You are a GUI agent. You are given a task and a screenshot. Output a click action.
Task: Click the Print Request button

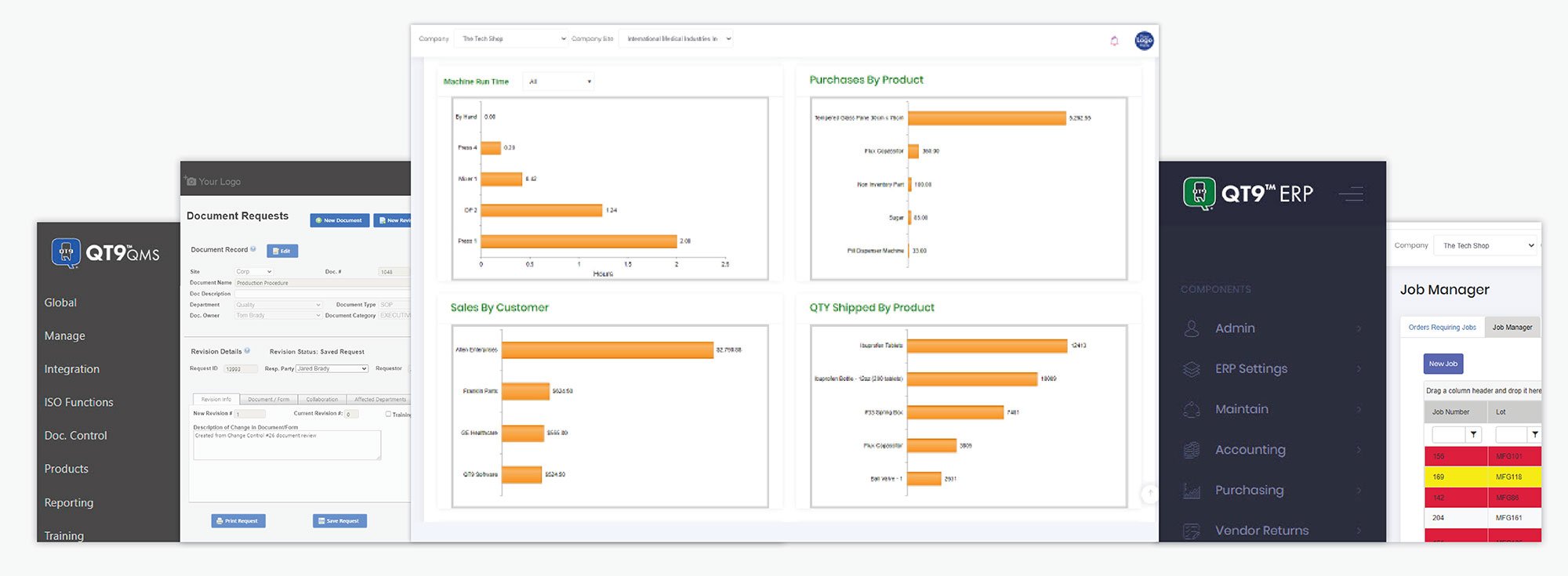(238, 520)
